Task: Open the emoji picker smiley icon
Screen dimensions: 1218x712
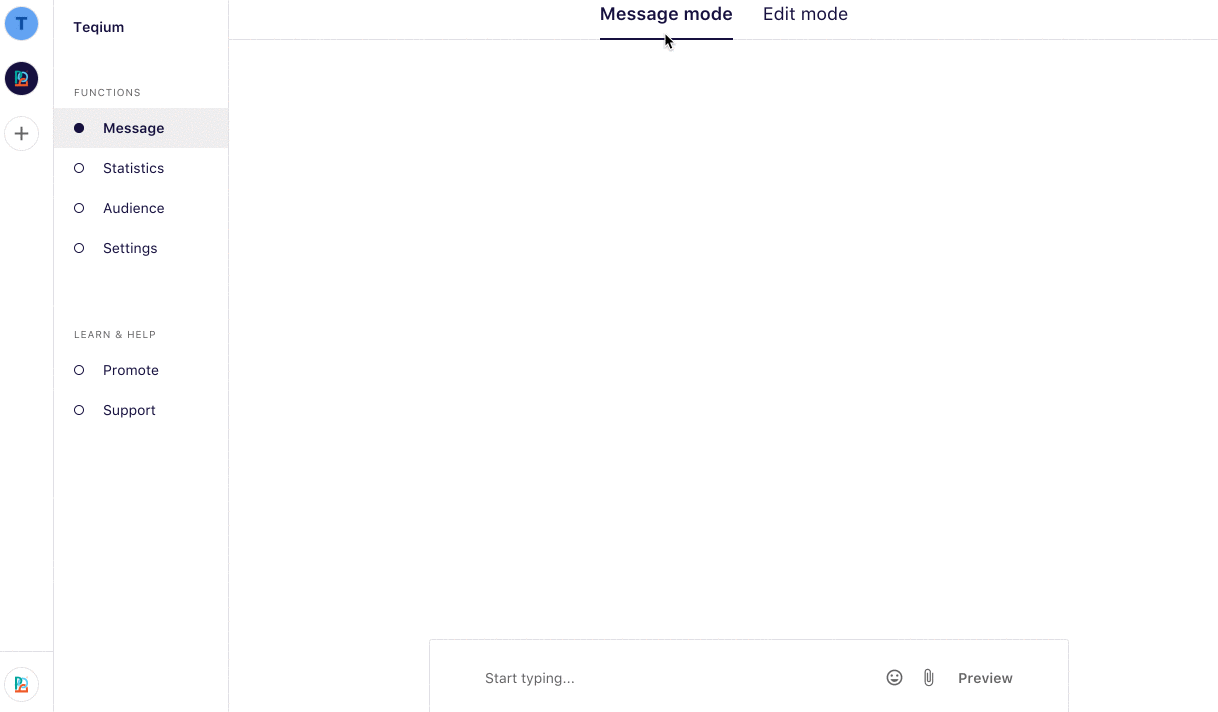Action: tap(894, 678)
